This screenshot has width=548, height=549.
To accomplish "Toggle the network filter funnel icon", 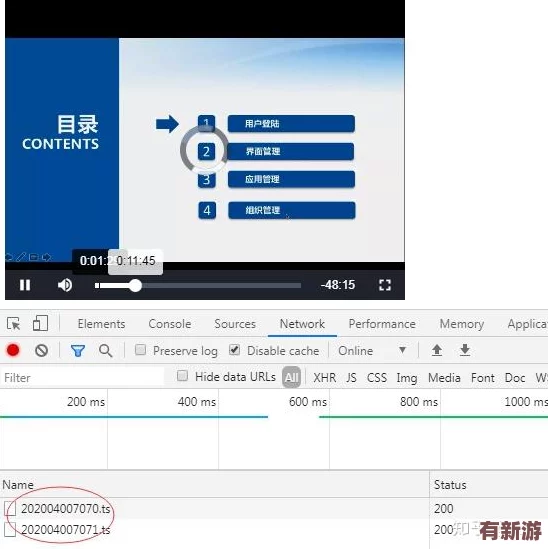I will click(x=78, y=350).
